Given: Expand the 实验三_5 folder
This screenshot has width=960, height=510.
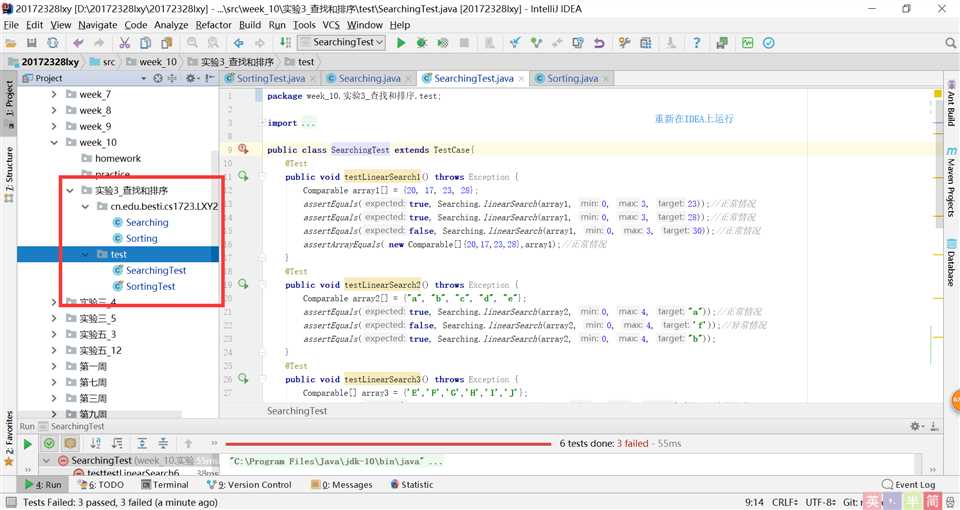Looking at the screenshot, I should [x=54, y=318].
